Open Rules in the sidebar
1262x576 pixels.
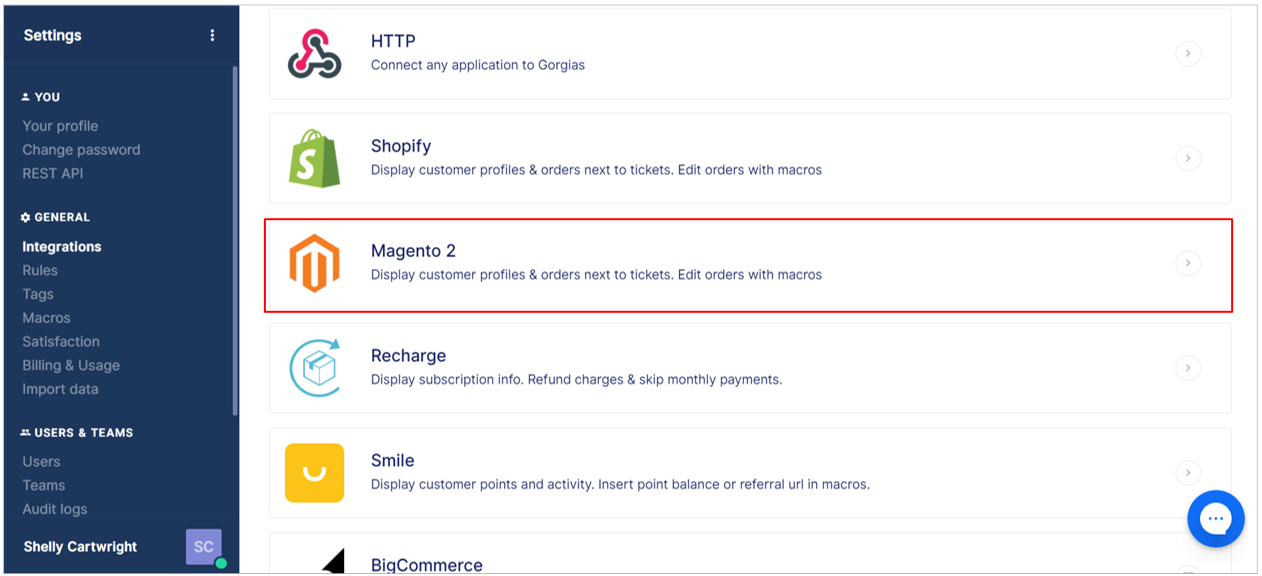40,270
